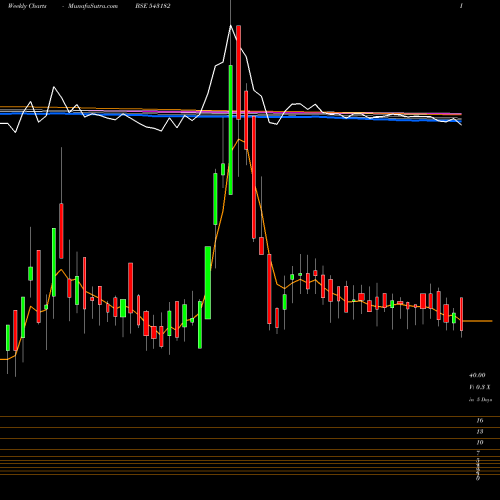Click the 'in 5 Days' label
Viewport: 500px width, 500px height.
480,399
